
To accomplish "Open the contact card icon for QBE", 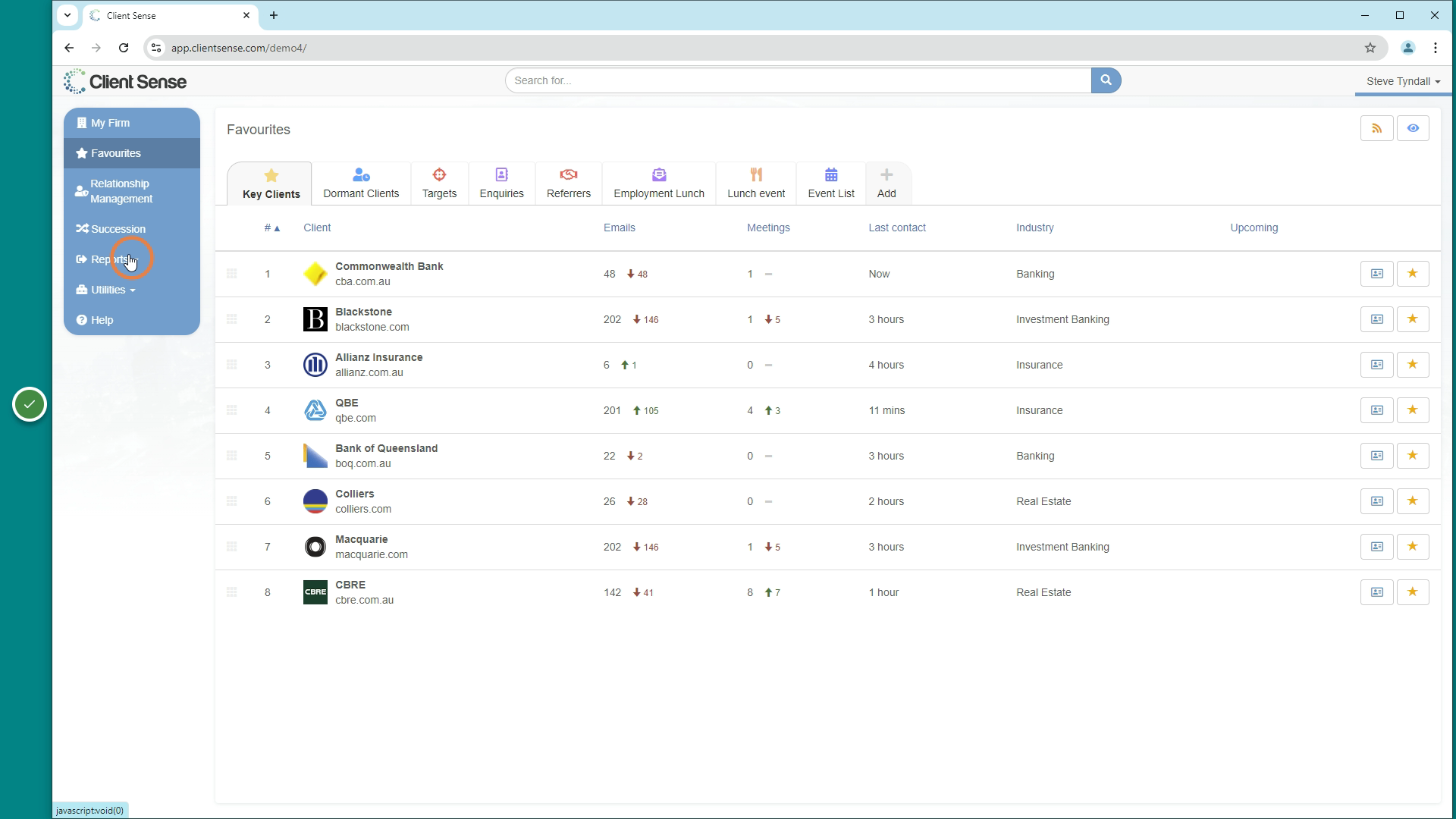I will coord(1376,410).
